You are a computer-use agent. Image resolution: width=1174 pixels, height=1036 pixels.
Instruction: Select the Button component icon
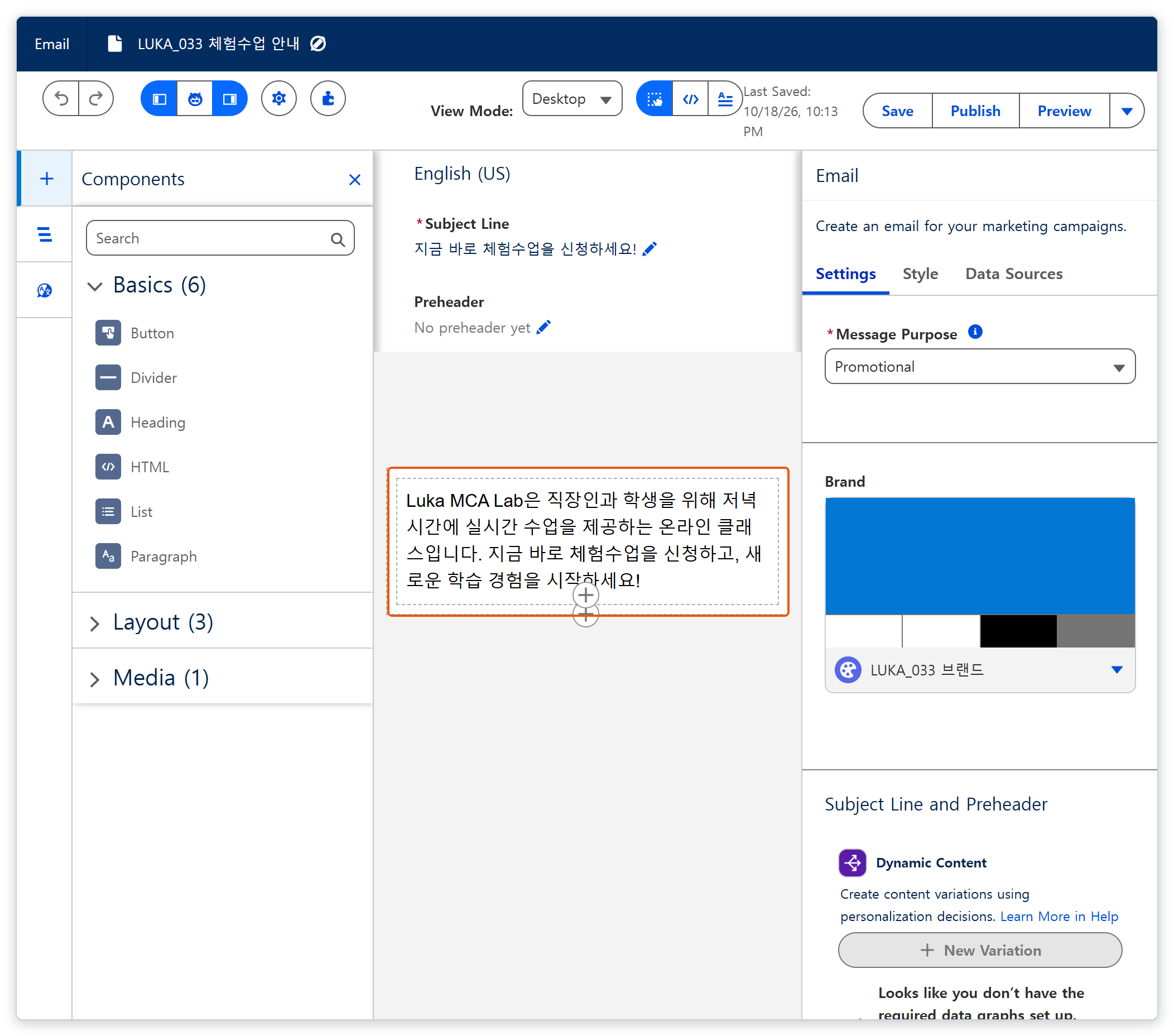coord(108,333)
